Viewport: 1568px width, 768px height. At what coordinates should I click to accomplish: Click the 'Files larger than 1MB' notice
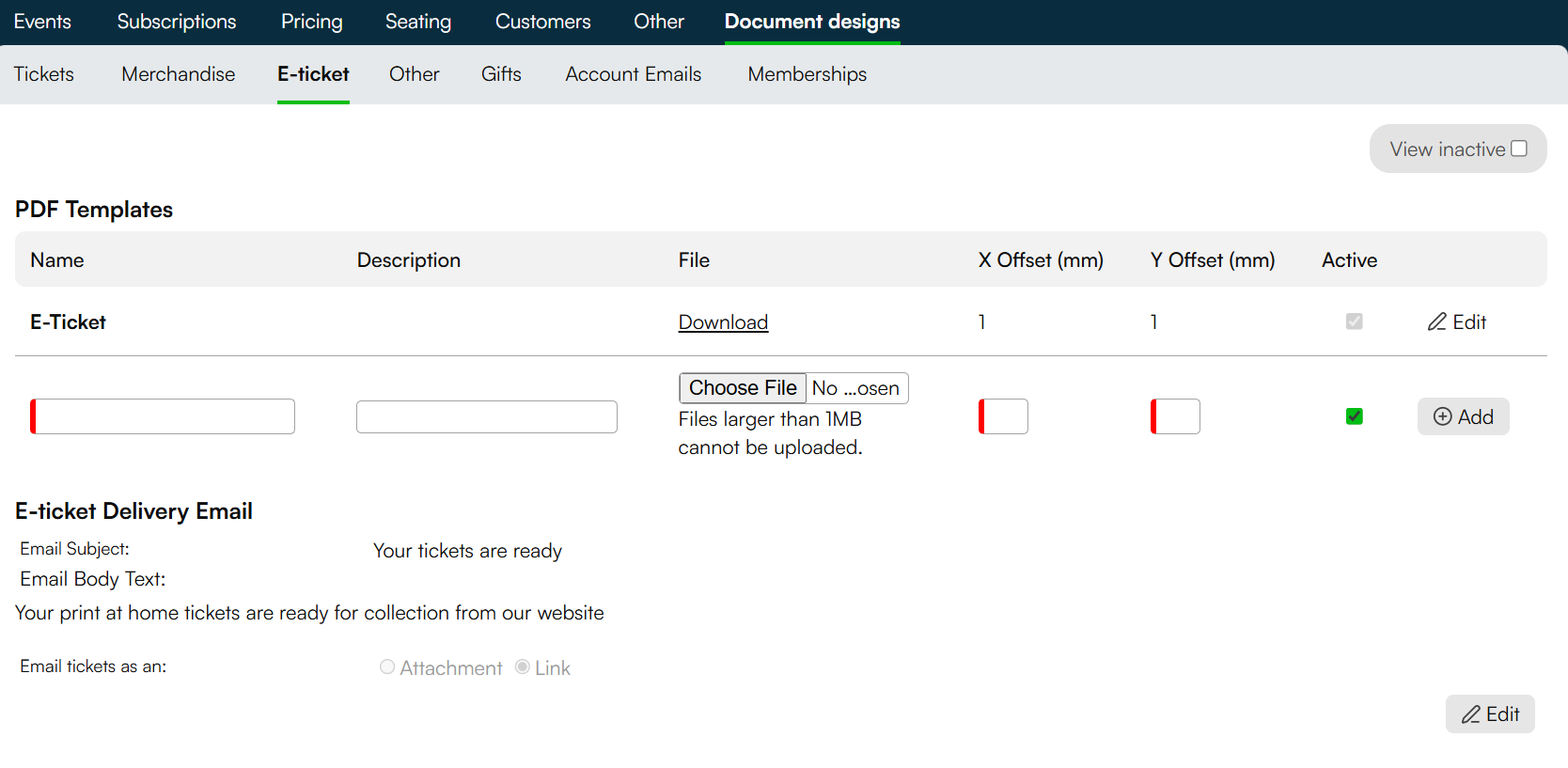coord(770,433)
